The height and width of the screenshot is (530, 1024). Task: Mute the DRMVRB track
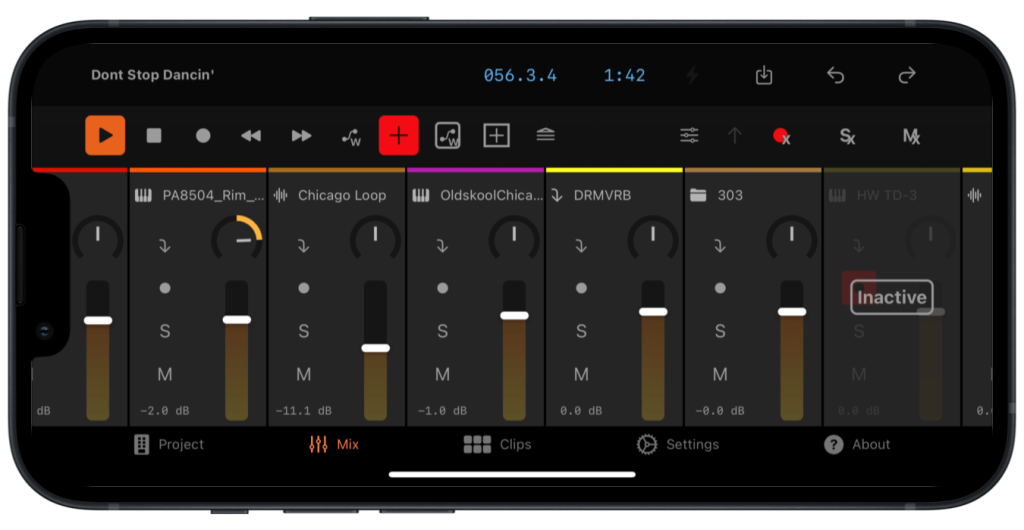click(581, 375)
